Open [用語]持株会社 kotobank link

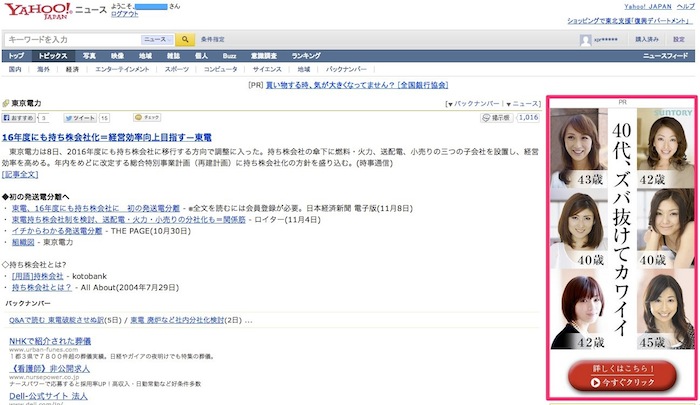click(38, 276)
